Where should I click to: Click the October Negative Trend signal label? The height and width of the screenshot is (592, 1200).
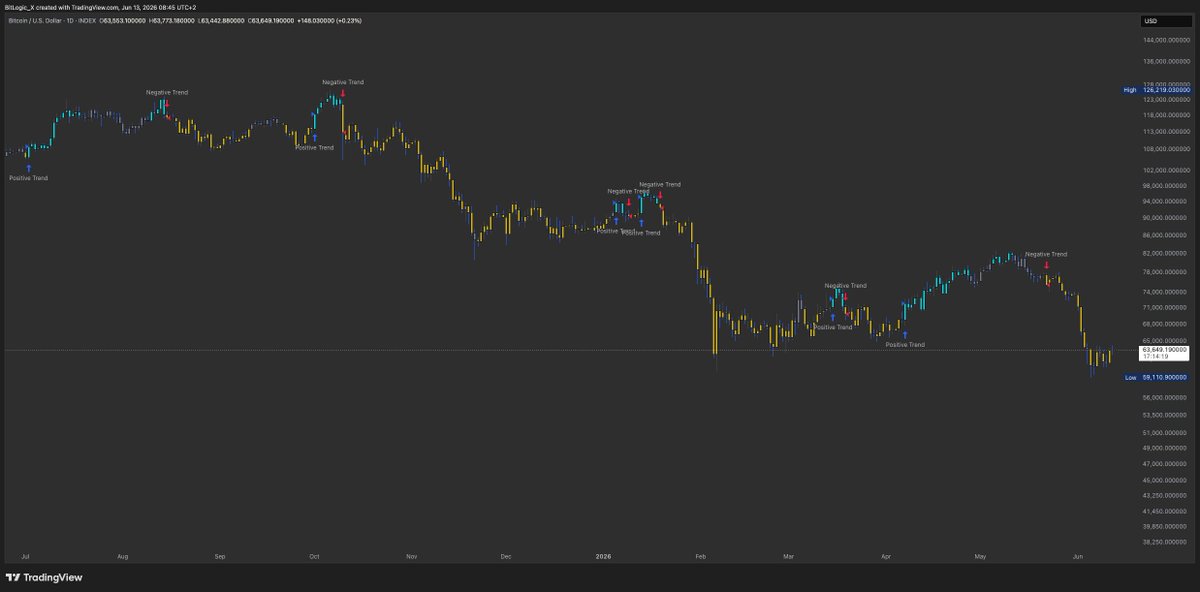tap(342, 82)
